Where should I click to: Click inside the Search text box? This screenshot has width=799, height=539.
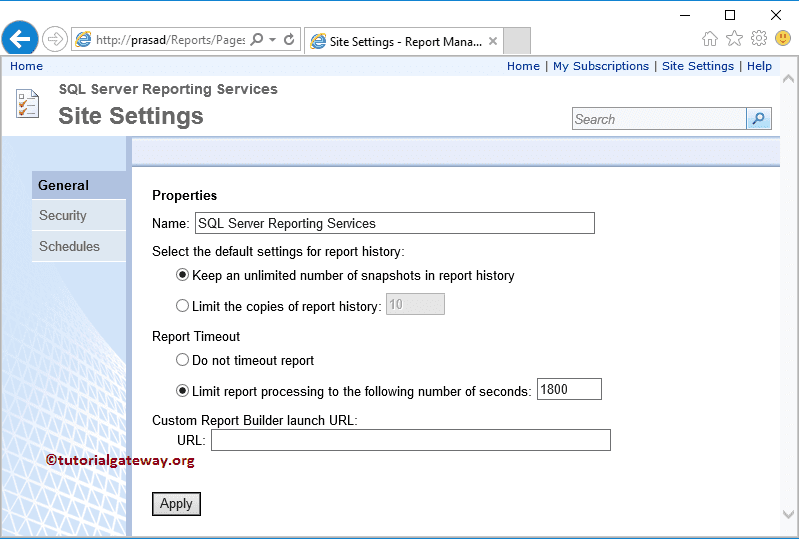[659, 119]
